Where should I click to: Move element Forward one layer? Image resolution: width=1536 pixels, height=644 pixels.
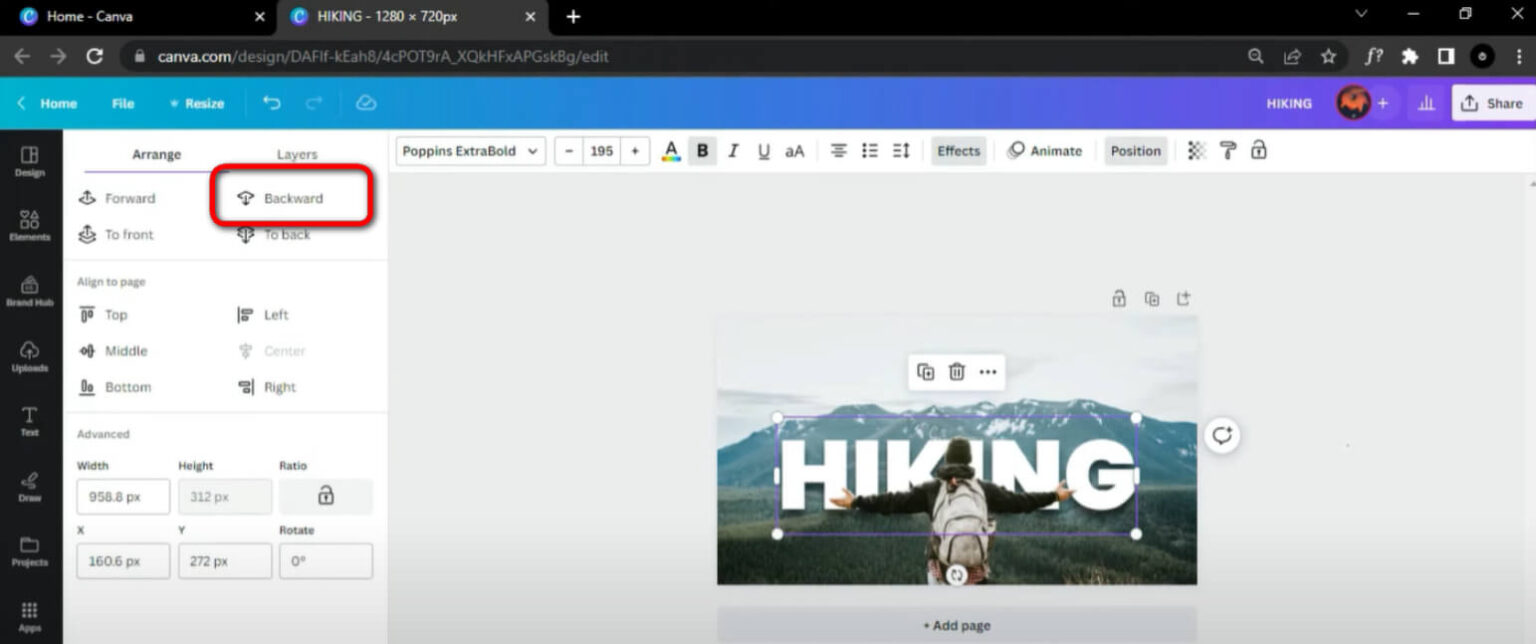tap(117, 198)
